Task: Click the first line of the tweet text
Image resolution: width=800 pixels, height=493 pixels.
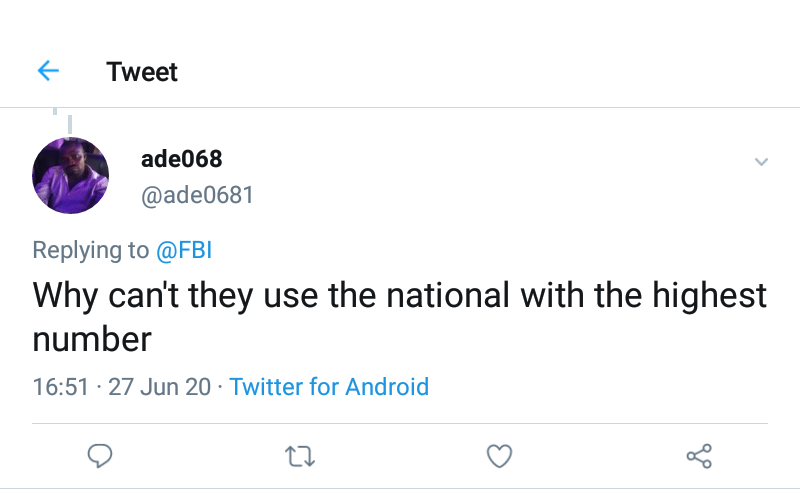Action: pyautogui.click(x=400, y=296)
